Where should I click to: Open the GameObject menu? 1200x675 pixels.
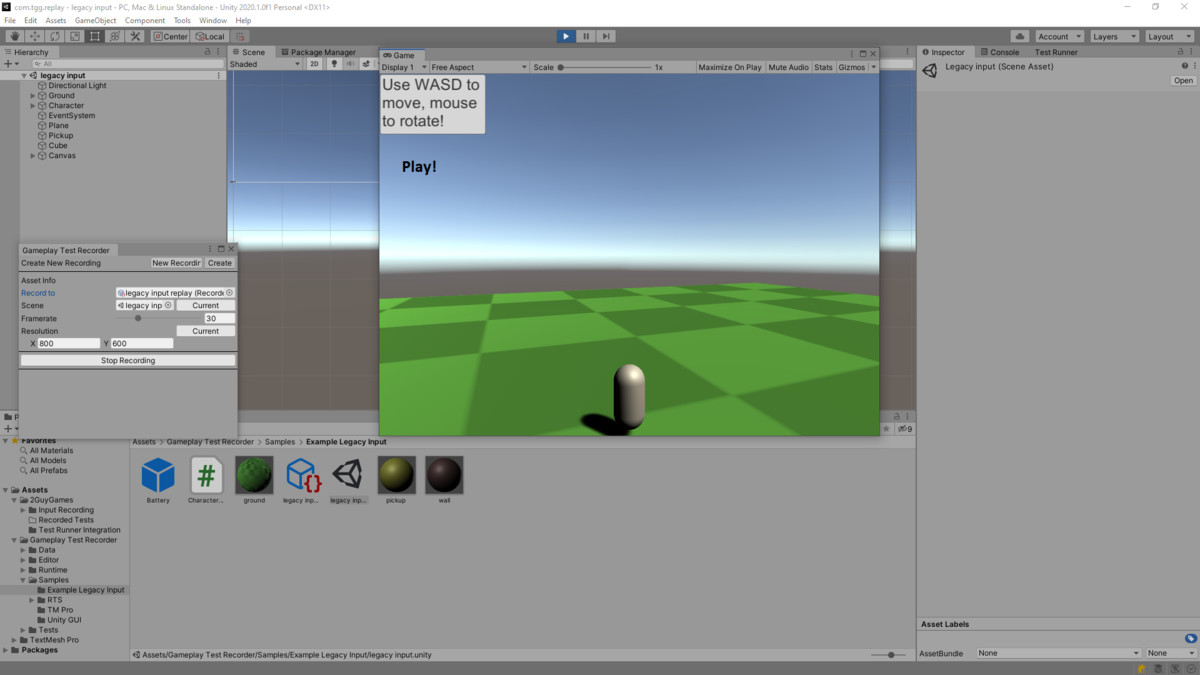pos(94,19)
